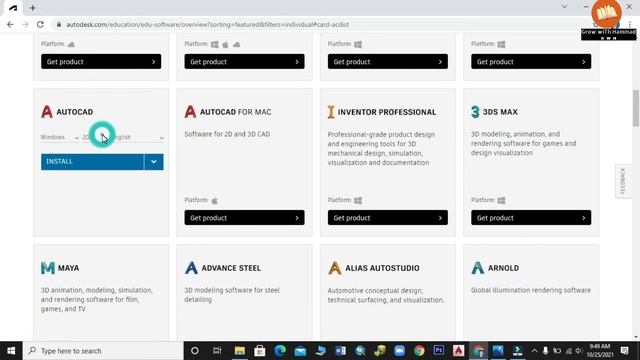Click Get product for AutoCAD for Mac
Viewport: 640px width, 360px height.
tap(244, 218)
